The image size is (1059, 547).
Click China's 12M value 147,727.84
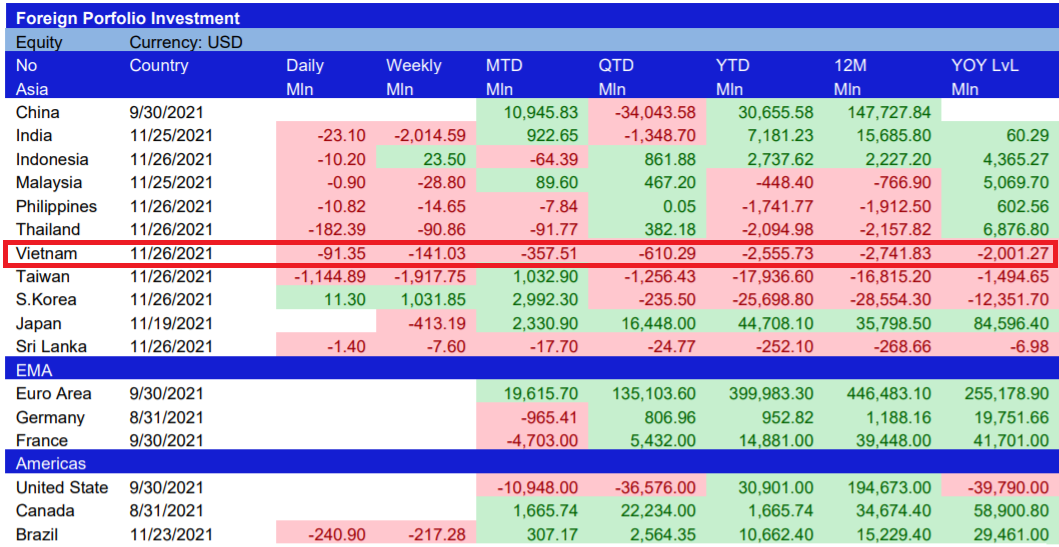(888, 112)
